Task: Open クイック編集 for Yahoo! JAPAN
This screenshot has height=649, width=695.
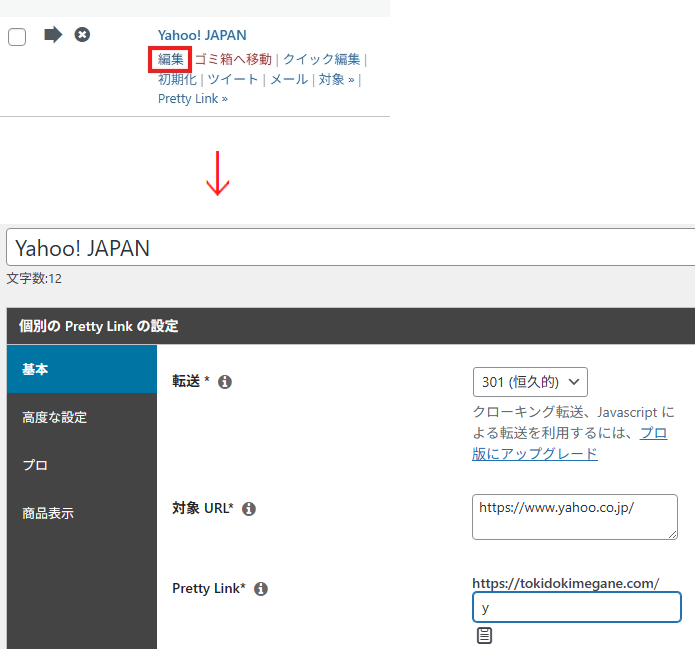Action: tap(321, 59)
